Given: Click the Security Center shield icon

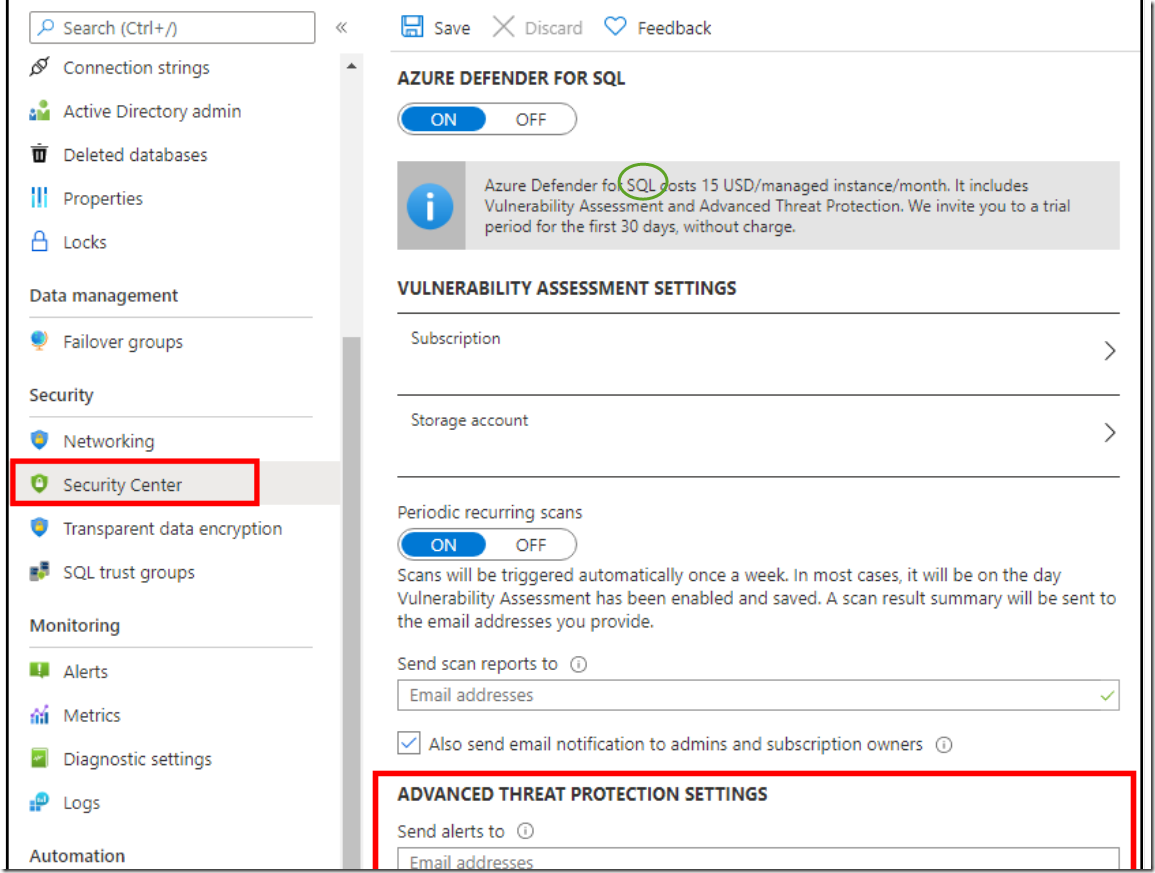Looking at the screenshot, I should [x=40, y=485].
